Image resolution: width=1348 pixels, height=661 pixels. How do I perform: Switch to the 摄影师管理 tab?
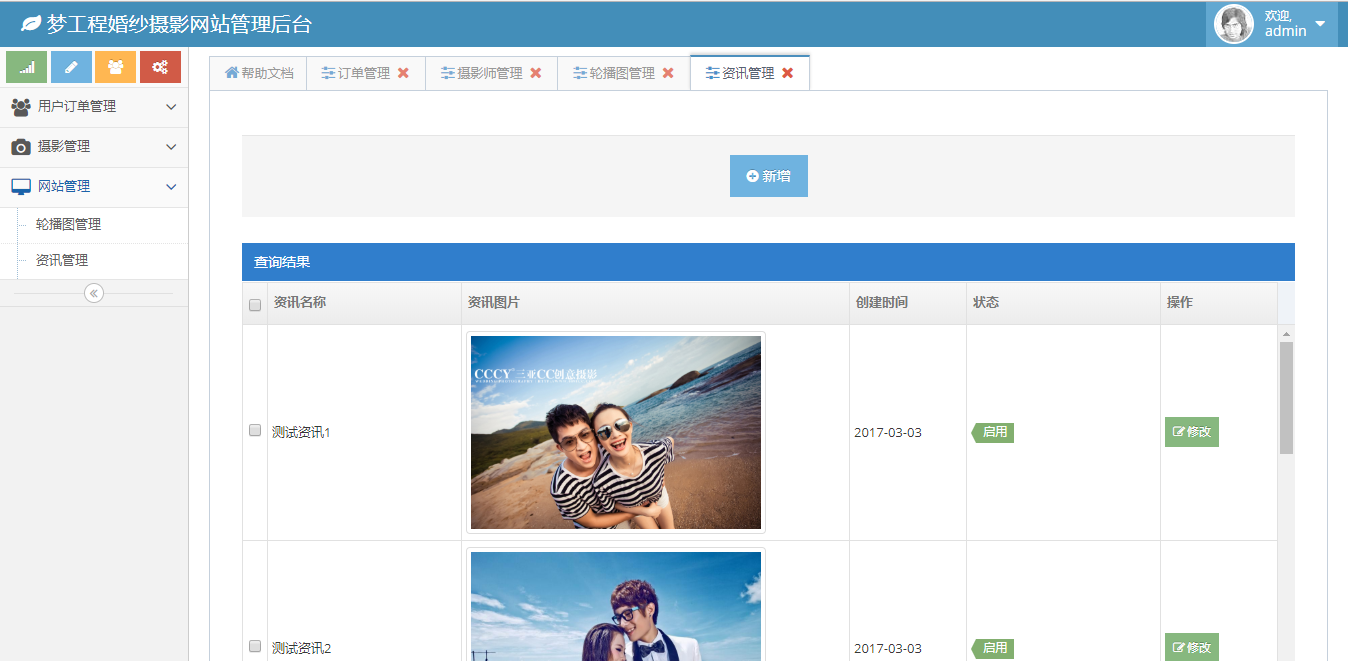(x=490, y=73)
